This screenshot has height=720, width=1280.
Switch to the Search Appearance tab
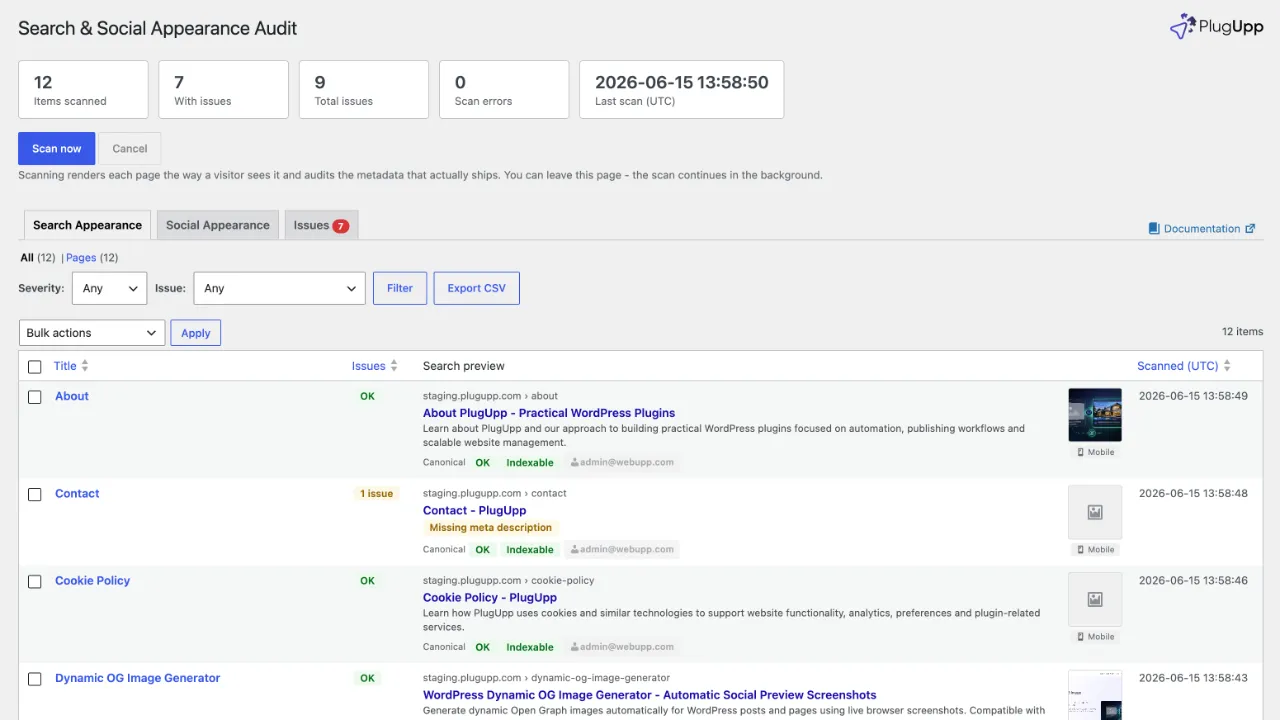point(87,225)
